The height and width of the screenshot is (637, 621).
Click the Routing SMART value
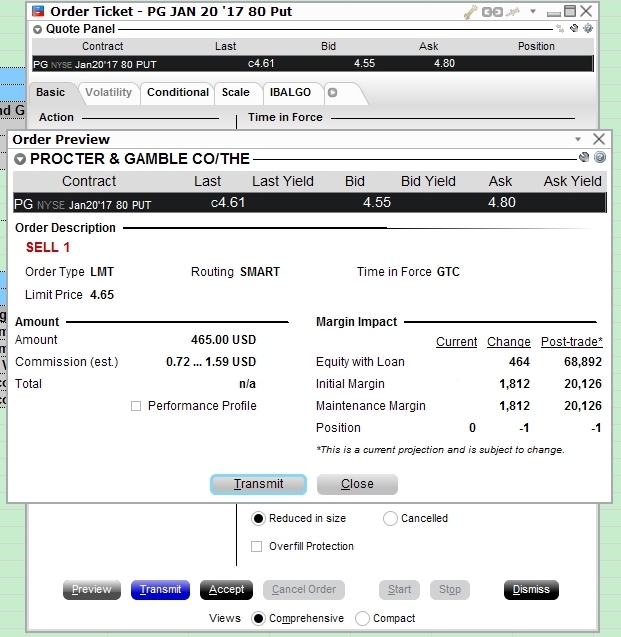point(260,272)
